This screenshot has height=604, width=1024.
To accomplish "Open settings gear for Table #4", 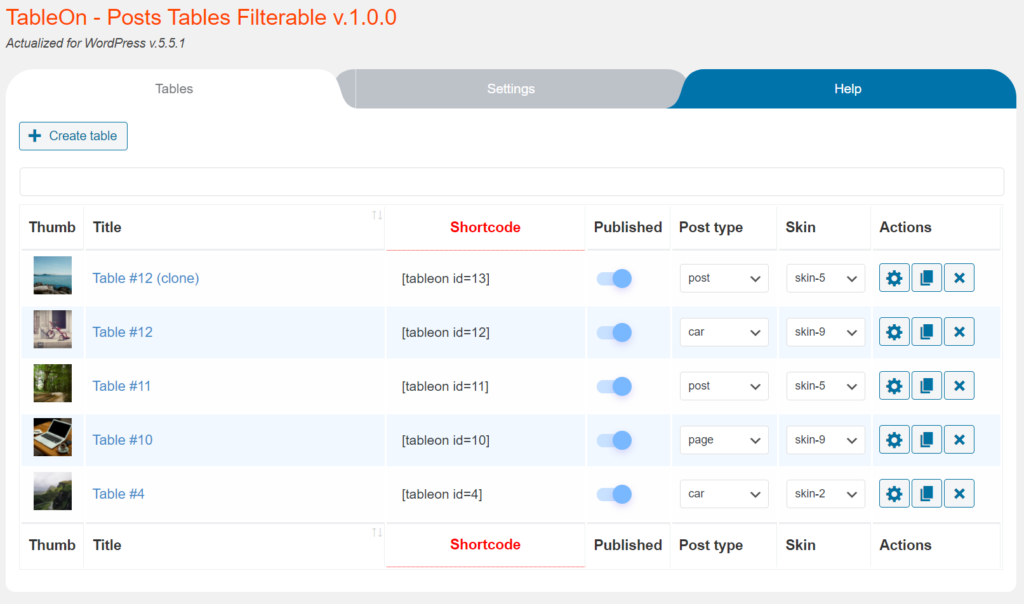I will coord(893,494).
